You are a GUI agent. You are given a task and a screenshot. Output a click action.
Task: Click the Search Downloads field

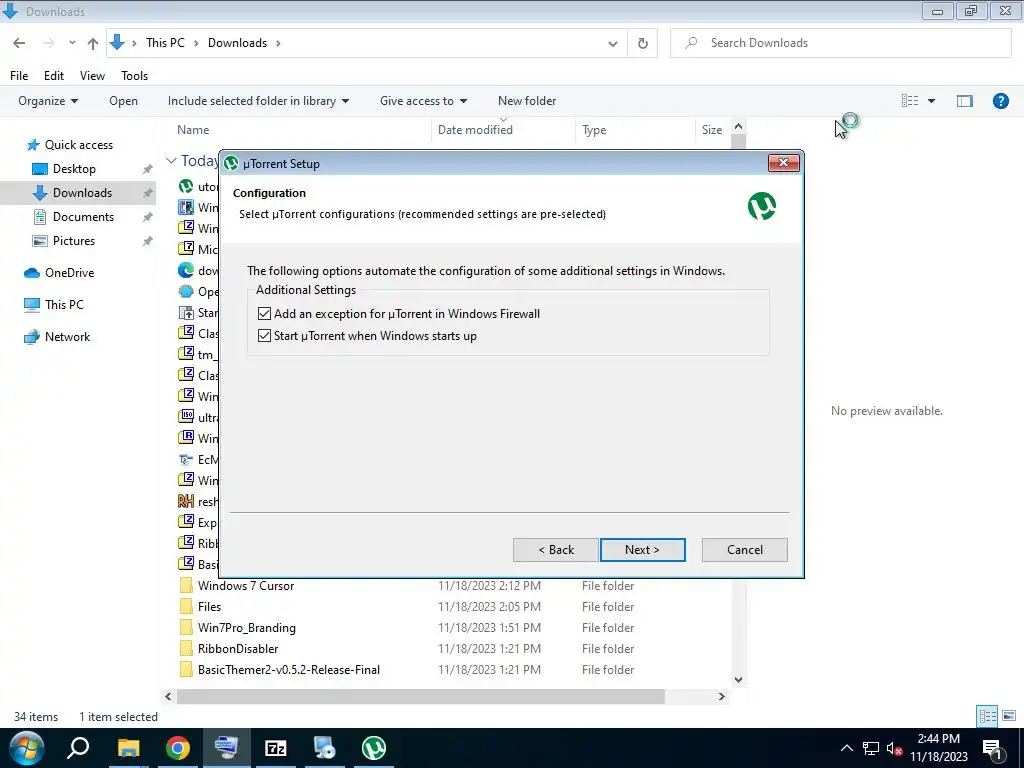click(x=841, y=43)
